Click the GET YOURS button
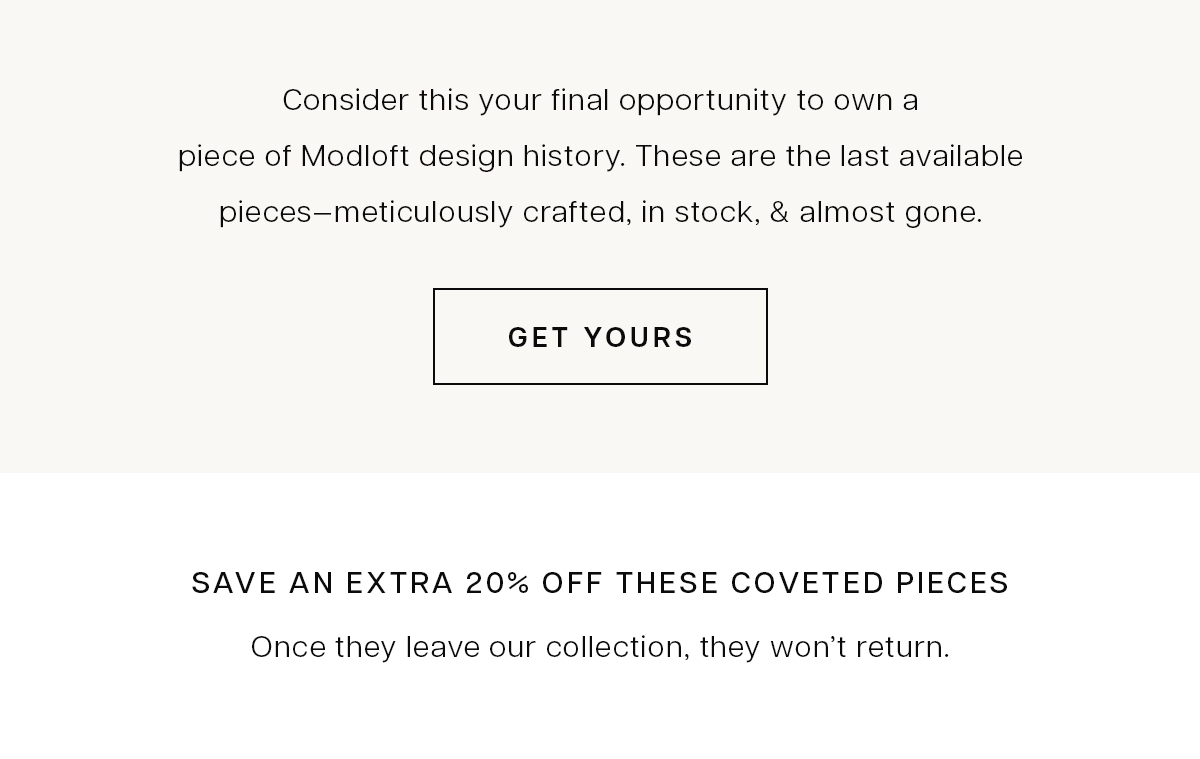This screenshot has height=759, width=1200. pos(600,336)
